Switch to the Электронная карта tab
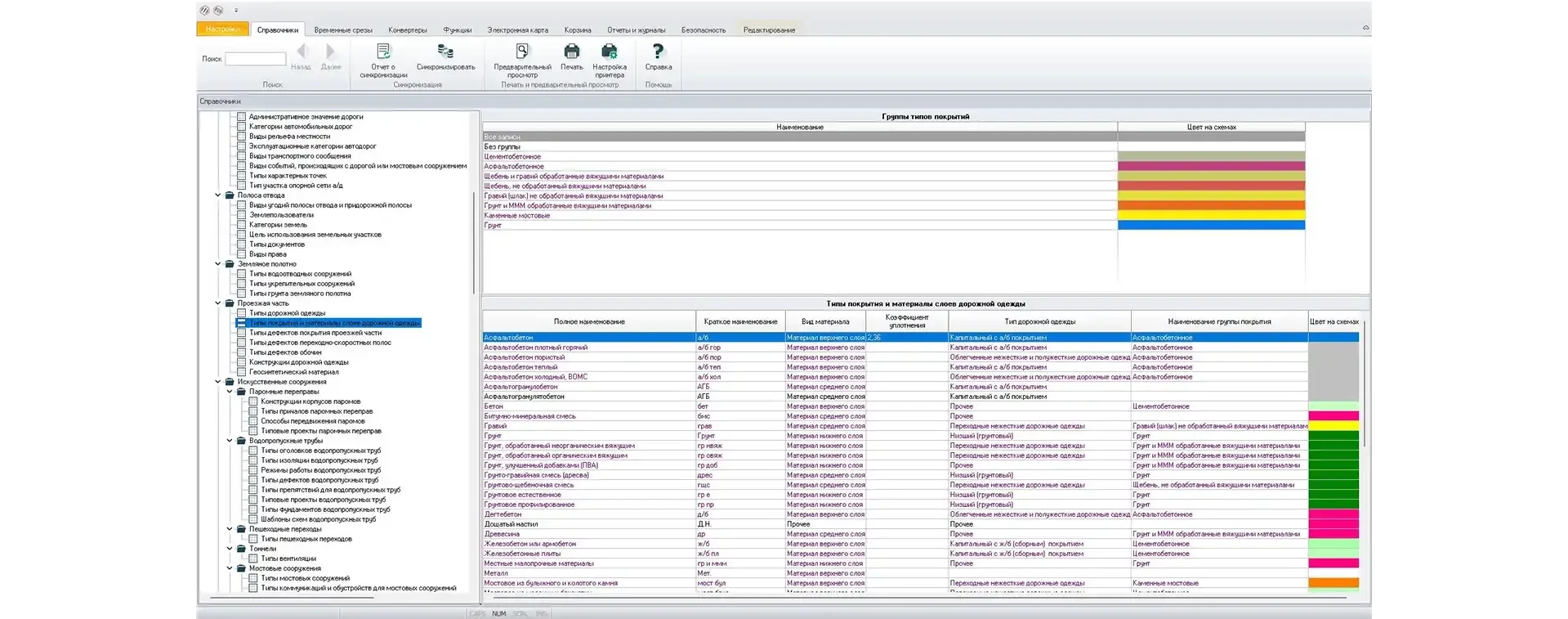 (517, 30)
